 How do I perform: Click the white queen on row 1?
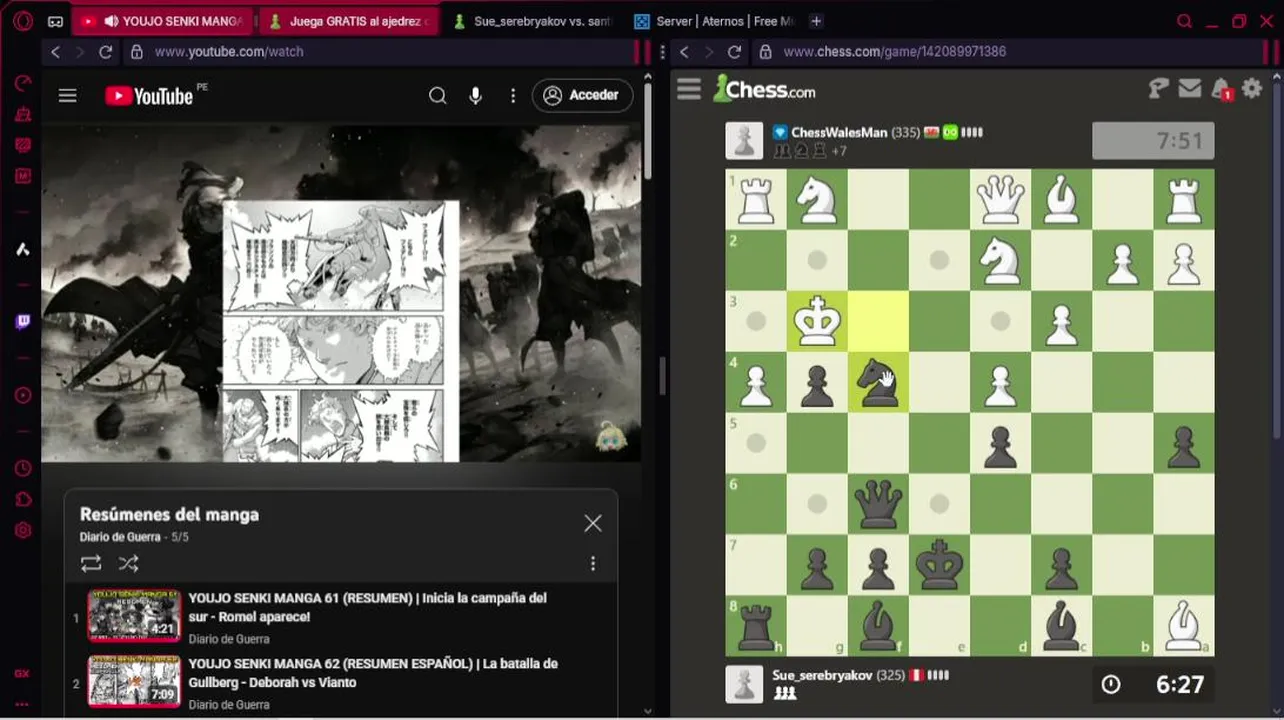click(1000, 199)
